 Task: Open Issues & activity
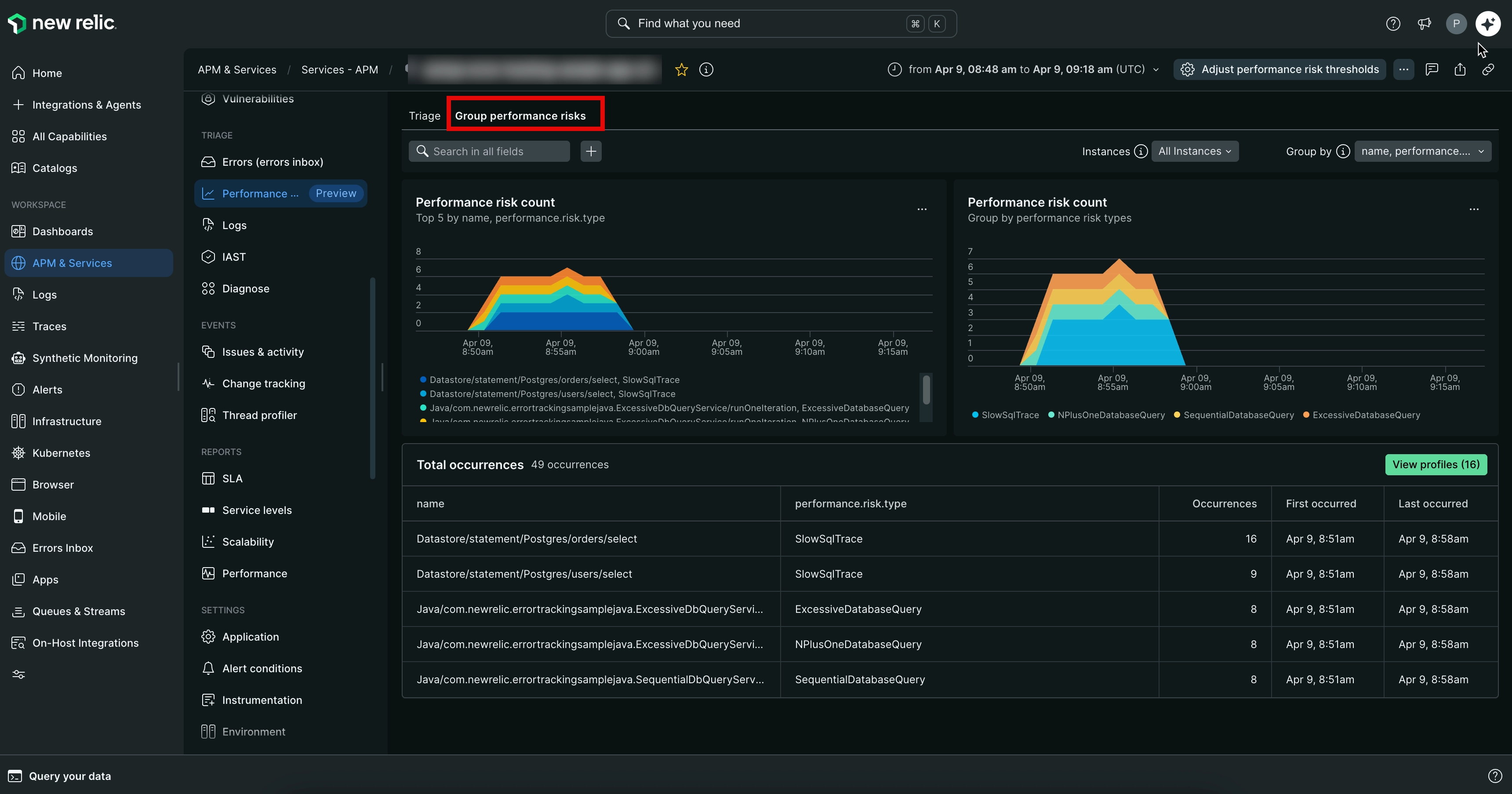click(280, 352)
